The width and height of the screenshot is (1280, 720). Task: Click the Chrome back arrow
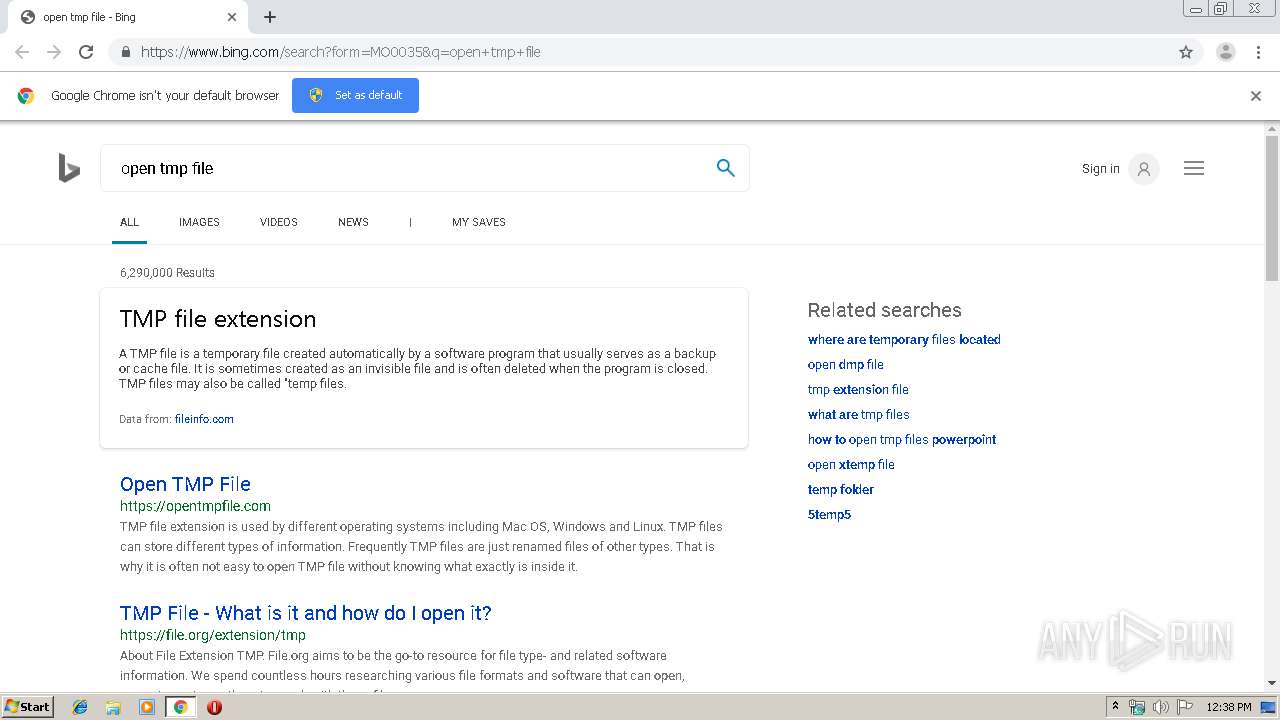[22, 52]
